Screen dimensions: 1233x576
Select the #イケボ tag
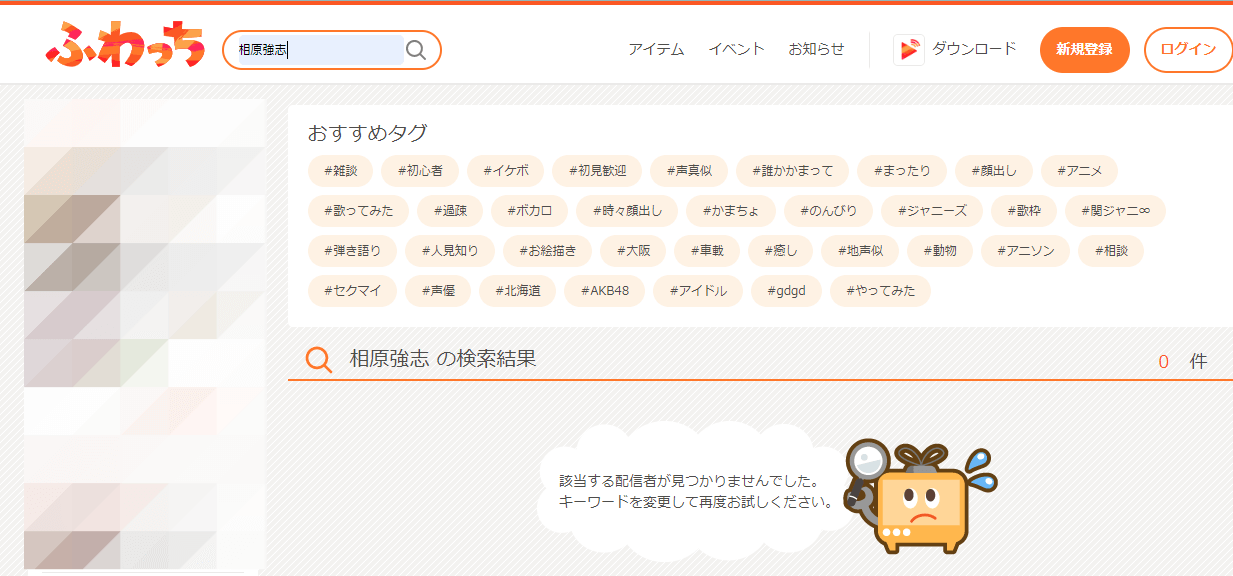[505, 171]
